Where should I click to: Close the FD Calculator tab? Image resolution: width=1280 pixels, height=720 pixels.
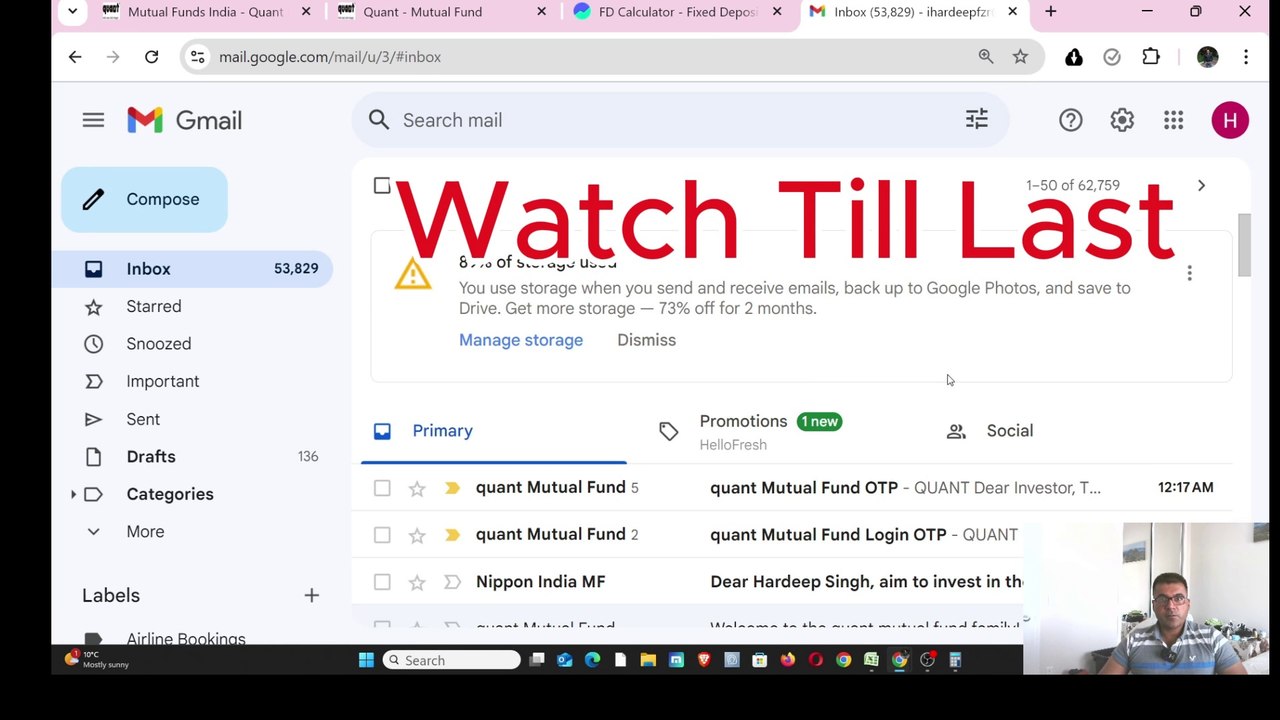[x=777, y=12]
